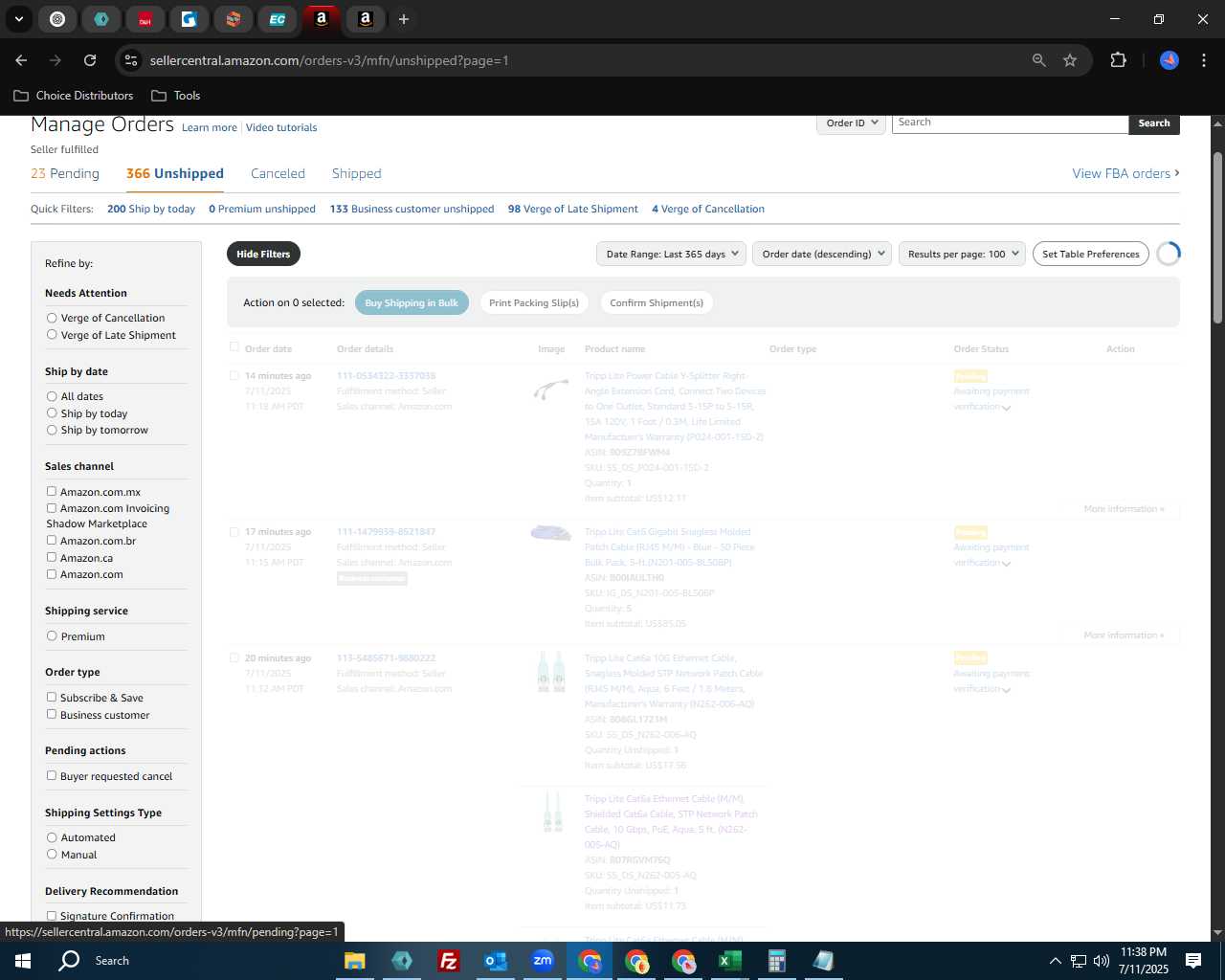Click Set Table Preferences button
The height and width of the screenshot is (980, 1225).
point(1091,254)
